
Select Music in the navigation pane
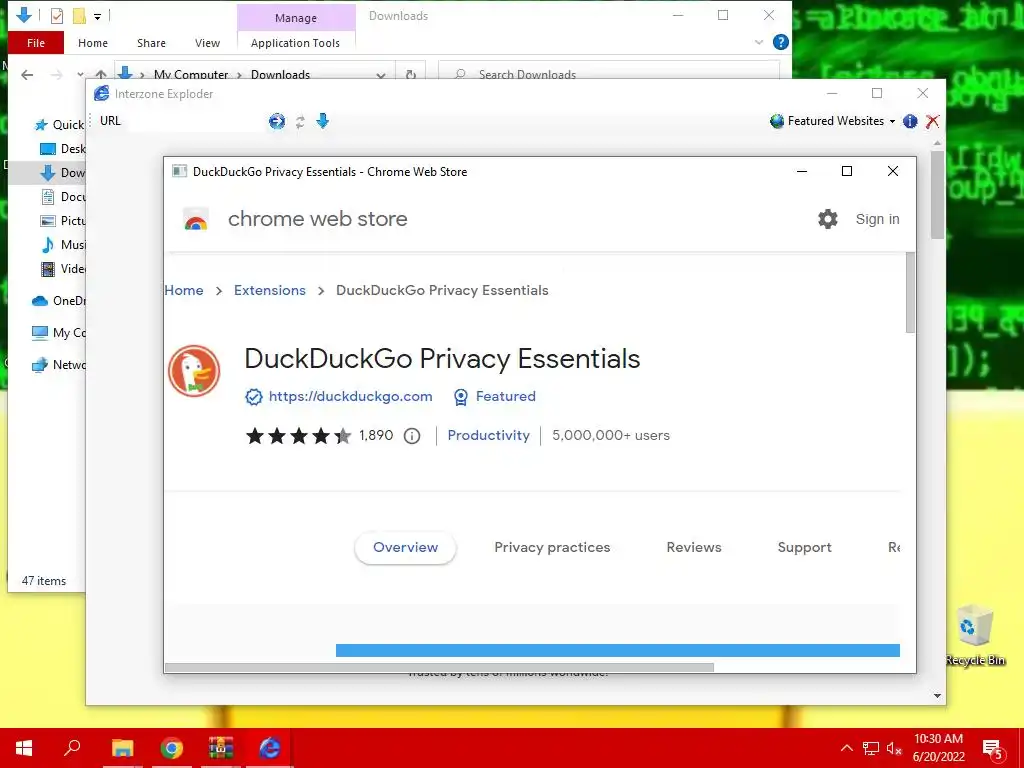[63, 245]
